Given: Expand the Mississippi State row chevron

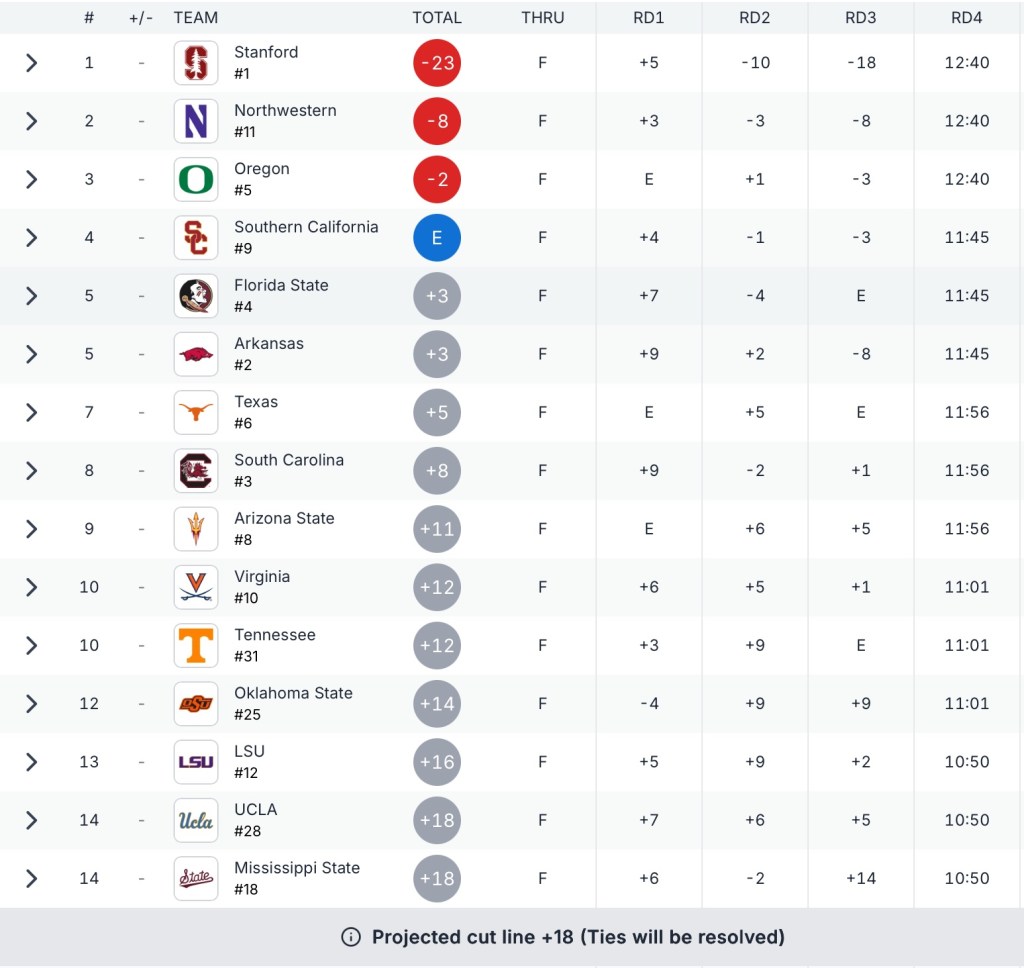Looking at the screenshot, I should [x=31, y=878].
